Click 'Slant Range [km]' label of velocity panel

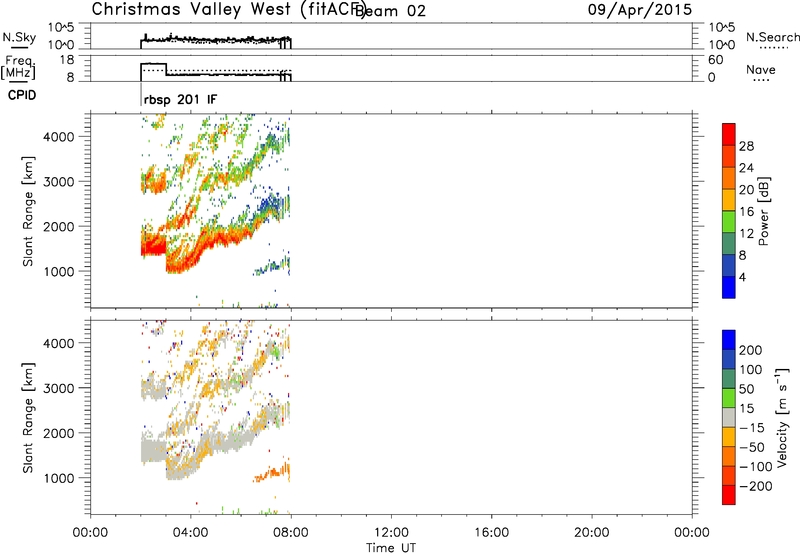point(28,418)
